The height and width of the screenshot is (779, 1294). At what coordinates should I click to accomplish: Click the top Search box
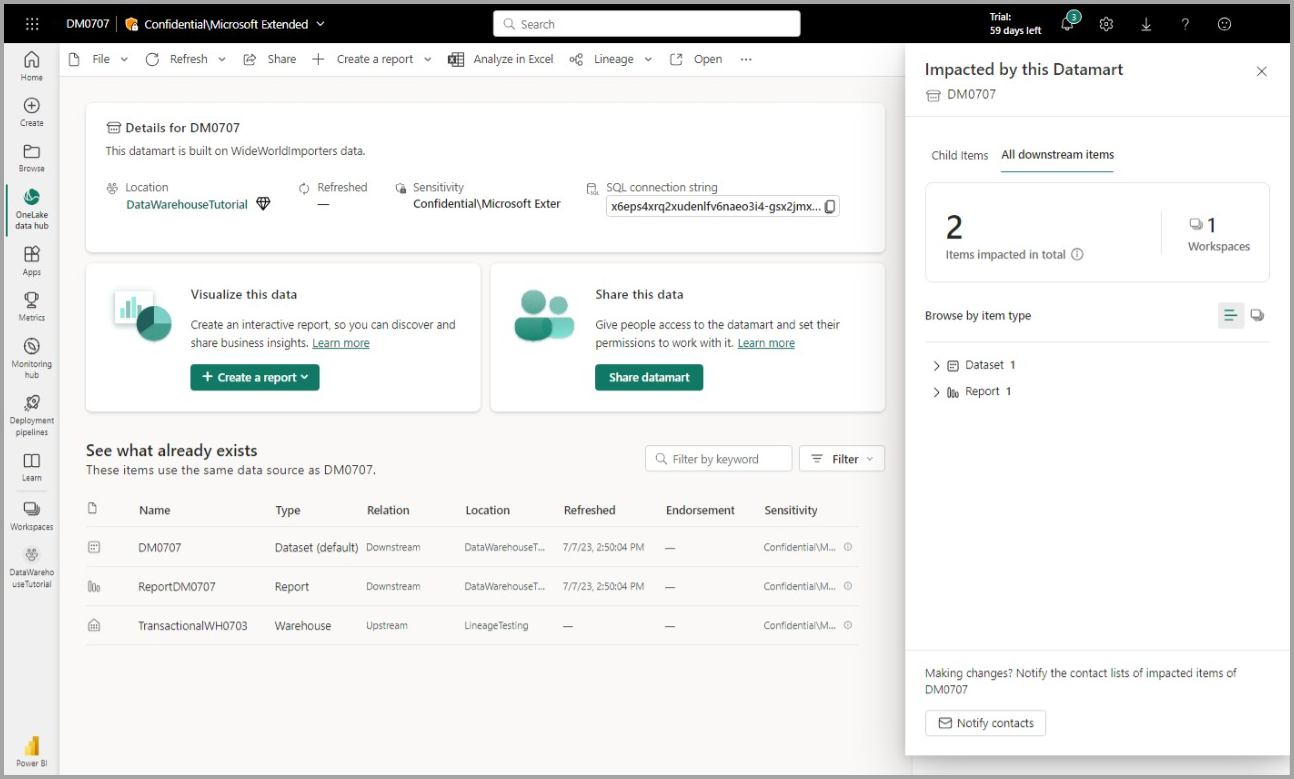646,24
